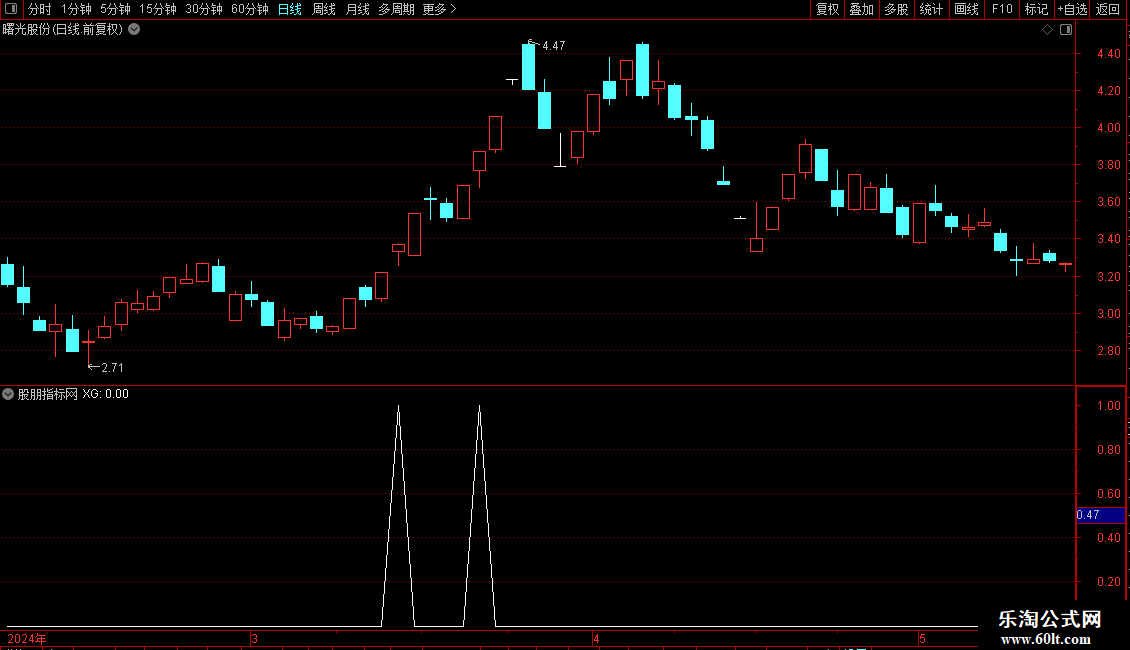Expand the 股朋指标网 indicator dropdown
This screenshot has width=1130, height=650.
coord(8,394)
